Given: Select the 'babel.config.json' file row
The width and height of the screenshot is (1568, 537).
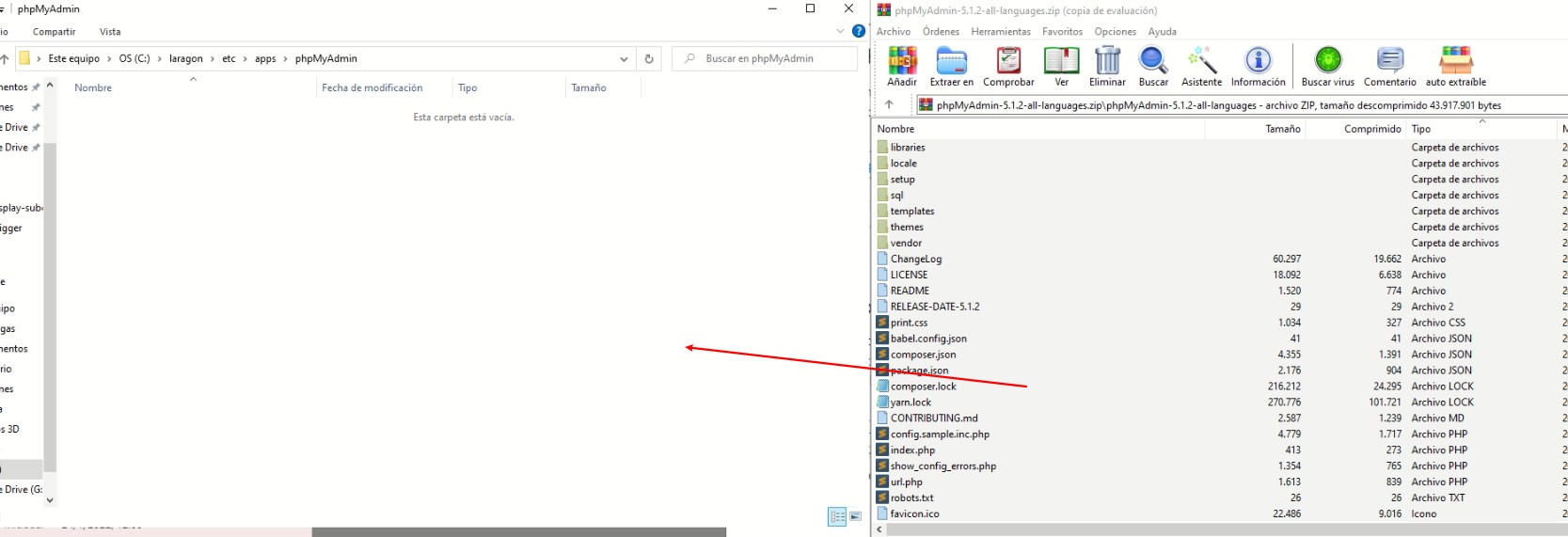Looking at the screenshot, I should (1219, 339).
